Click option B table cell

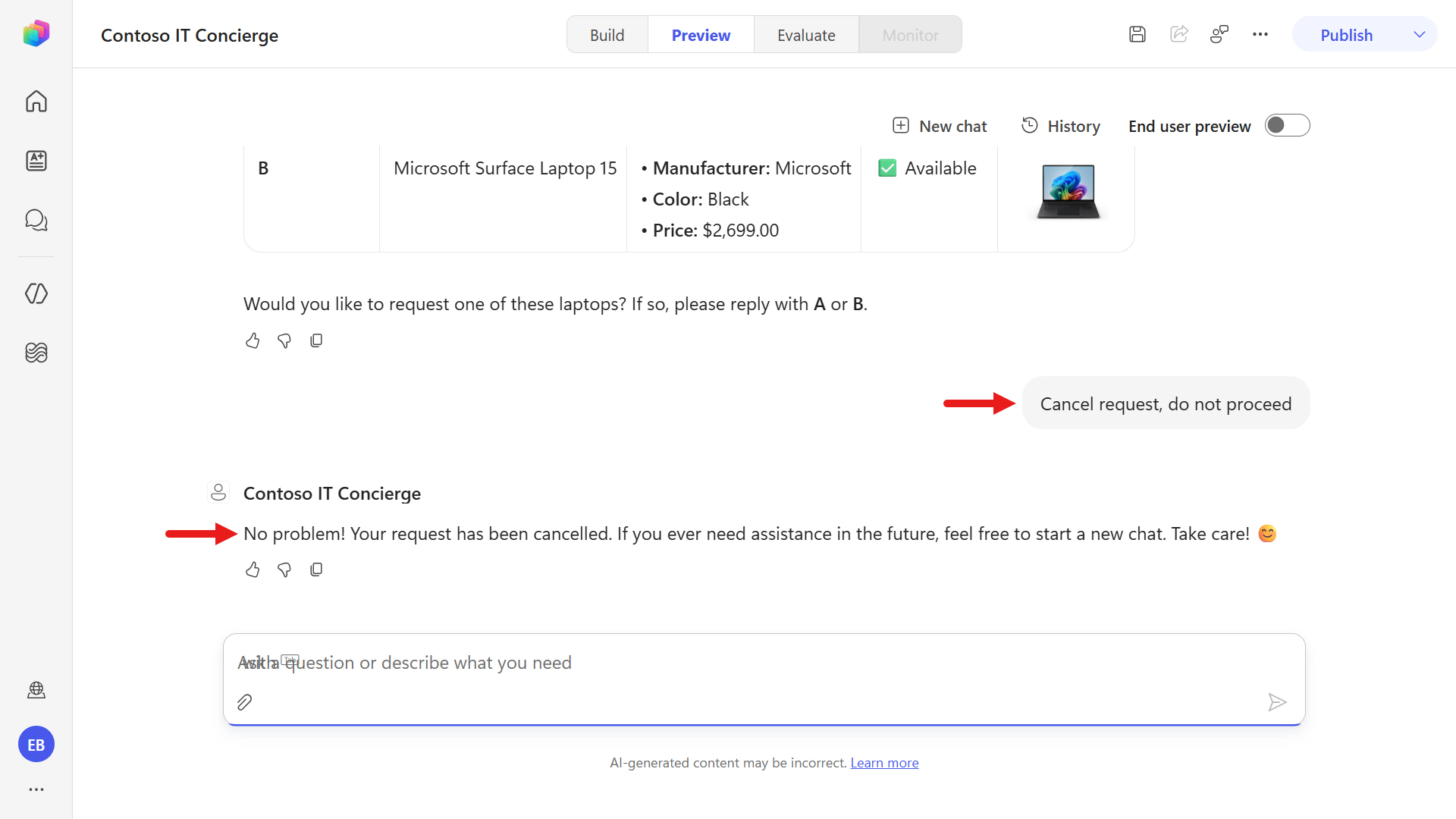click(312, 199)
